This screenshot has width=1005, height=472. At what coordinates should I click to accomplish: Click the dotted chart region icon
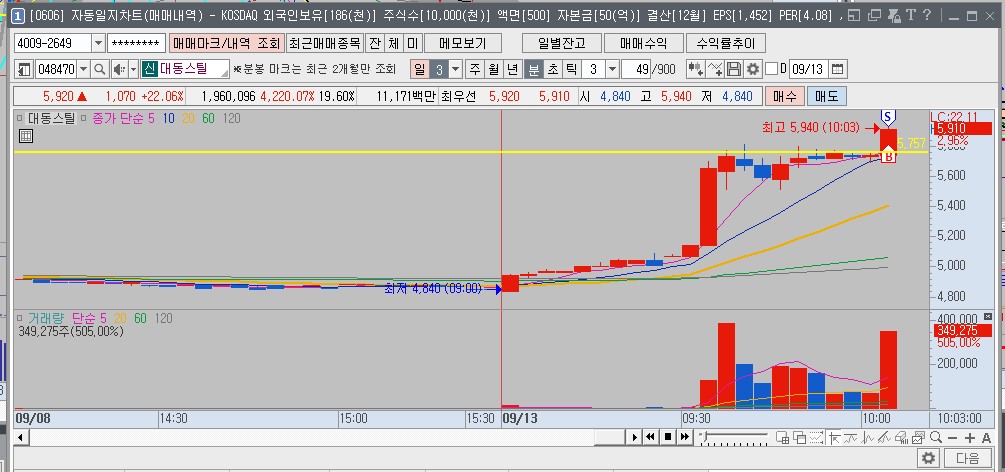pos(817,437)
